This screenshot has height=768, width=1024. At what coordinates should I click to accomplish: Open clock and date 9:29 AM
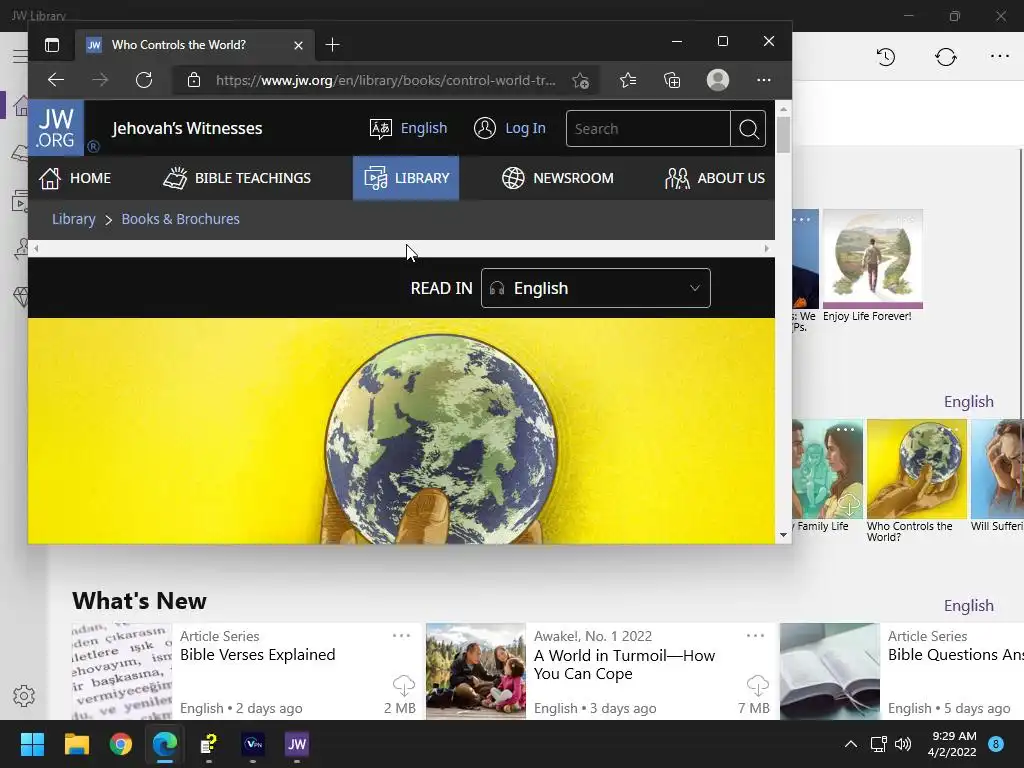(952, 744)
